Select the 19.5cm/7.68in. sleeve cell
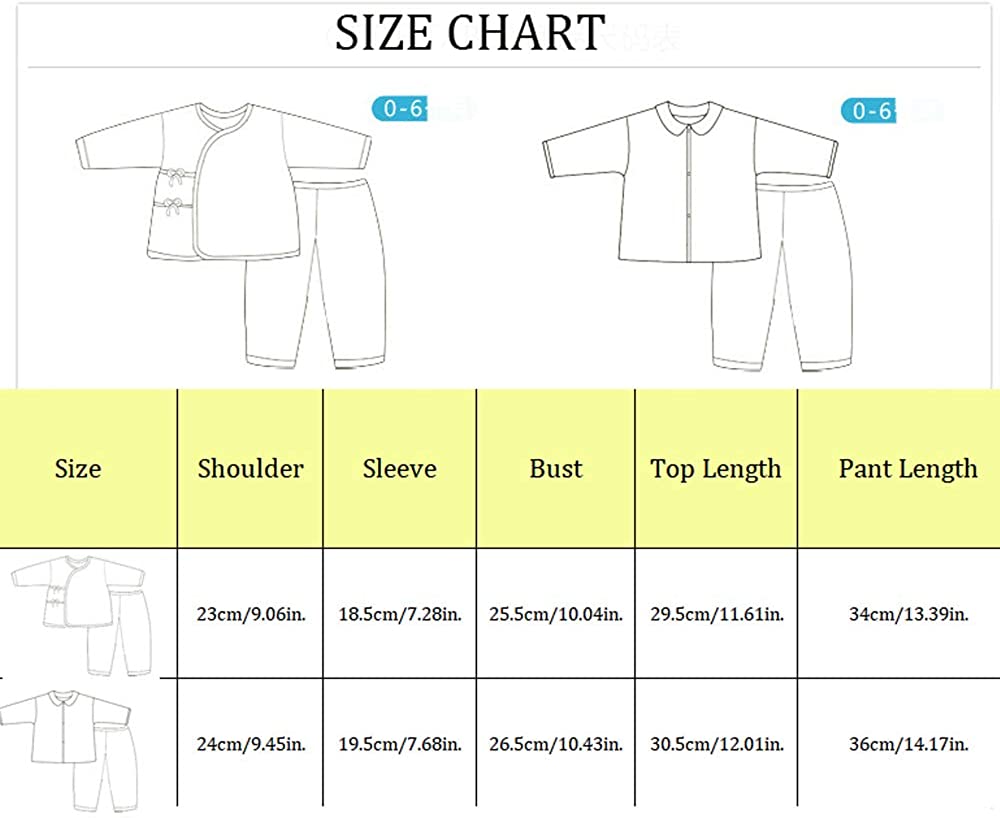 [399, 744]
